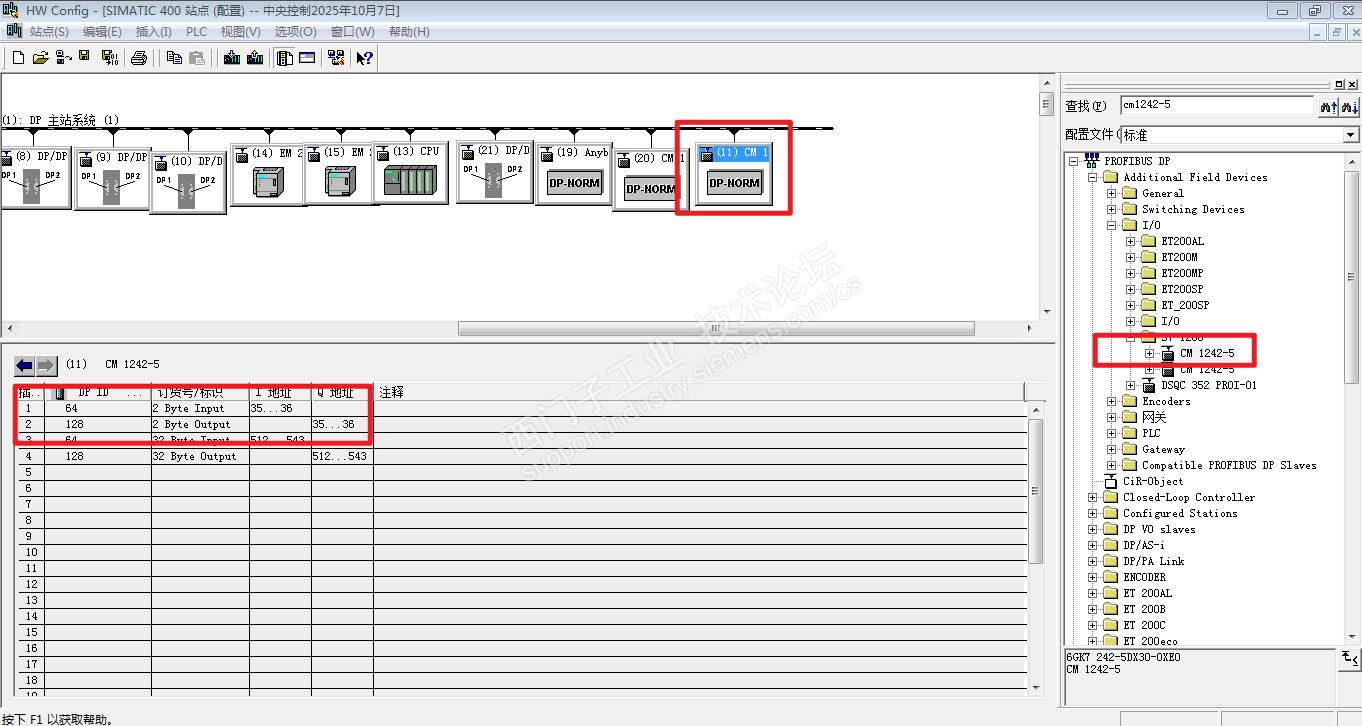Click the 注释 column header
1362x726 pixels.
point(701,393)
